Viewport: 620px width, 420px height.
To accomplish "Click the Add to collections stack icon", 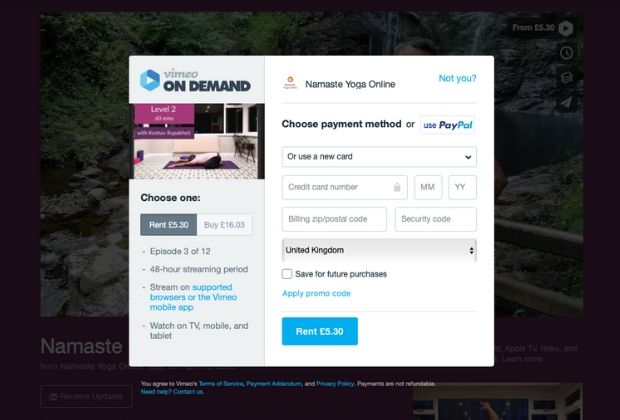I will click(566, 77).
